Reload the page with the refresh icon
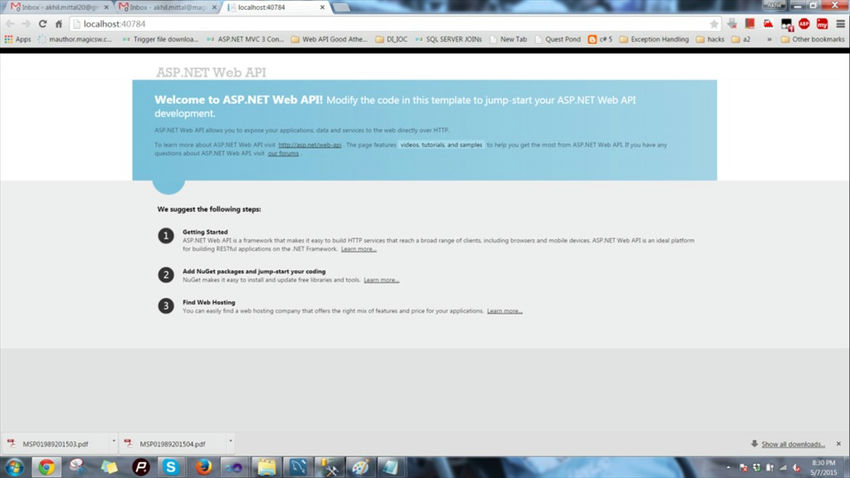The height and width of the screenshot is (478, 850). coord(42,24)
